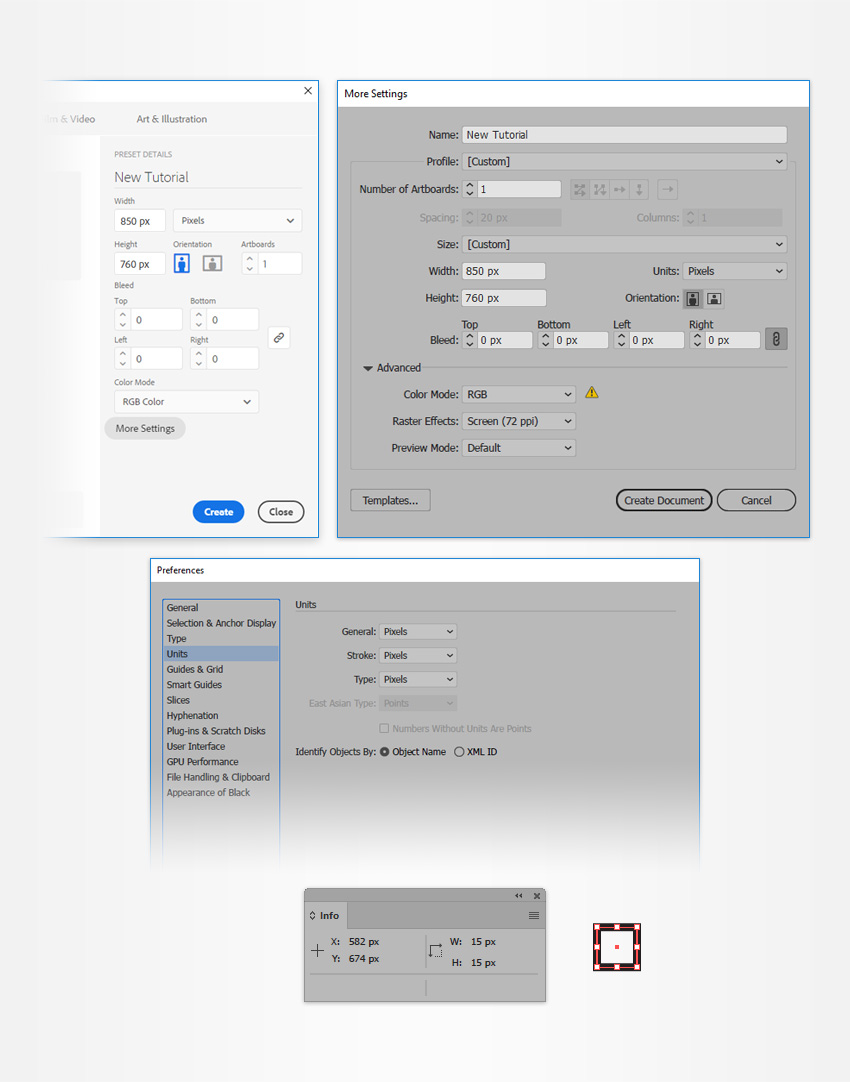
Task: Select landscape orientation in New Document panel
Action: coord(212,263)
